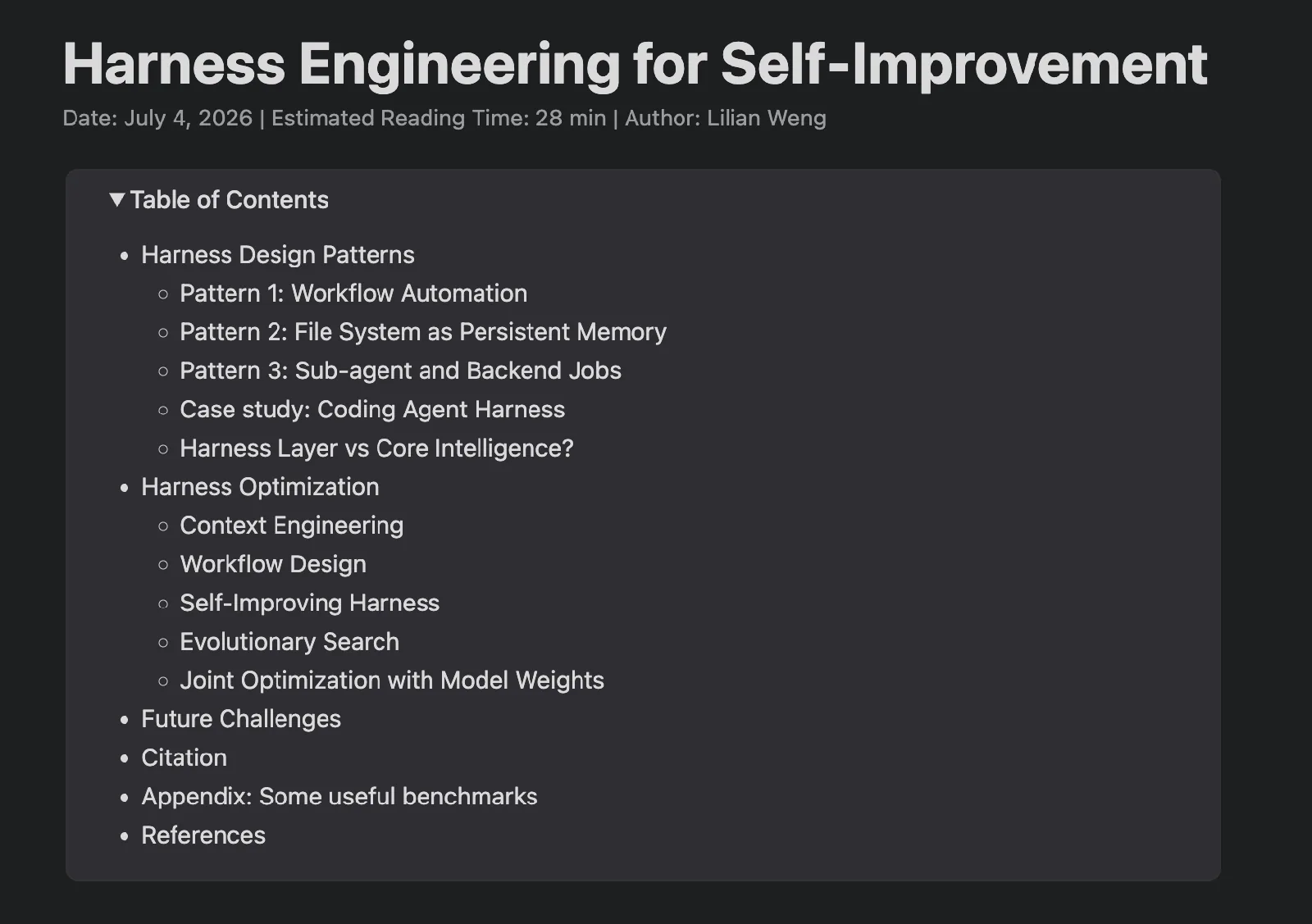Collapse the Table of Contents triangle
Screen dimensions: 1312x924
pyautogui.click(x=117, y=199)
